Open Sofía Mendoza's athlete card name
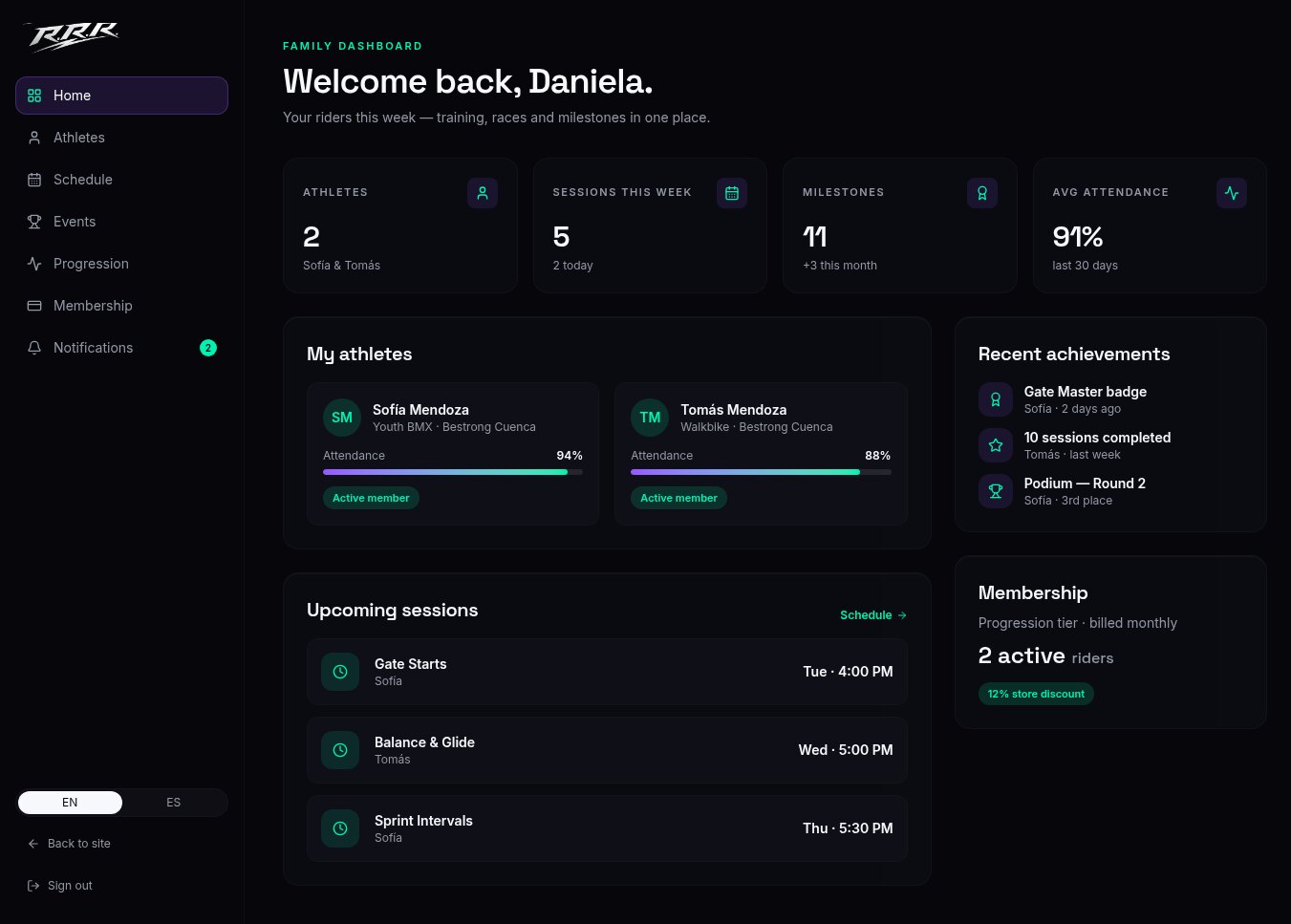The image size is (1291, 924). (420, 410)
